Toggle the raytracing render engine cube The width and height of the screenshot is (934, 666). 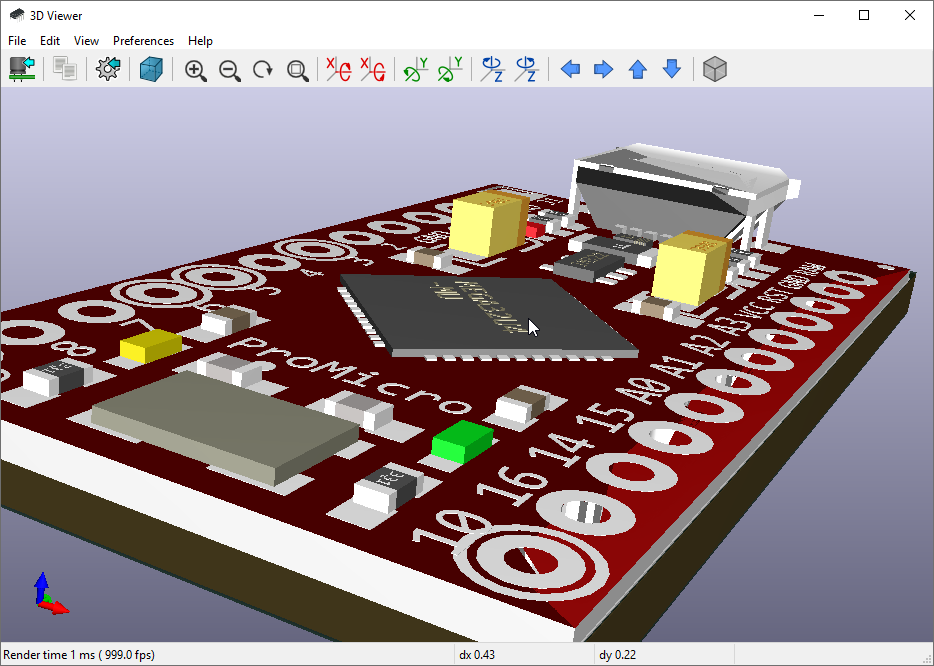pos(151,69)
